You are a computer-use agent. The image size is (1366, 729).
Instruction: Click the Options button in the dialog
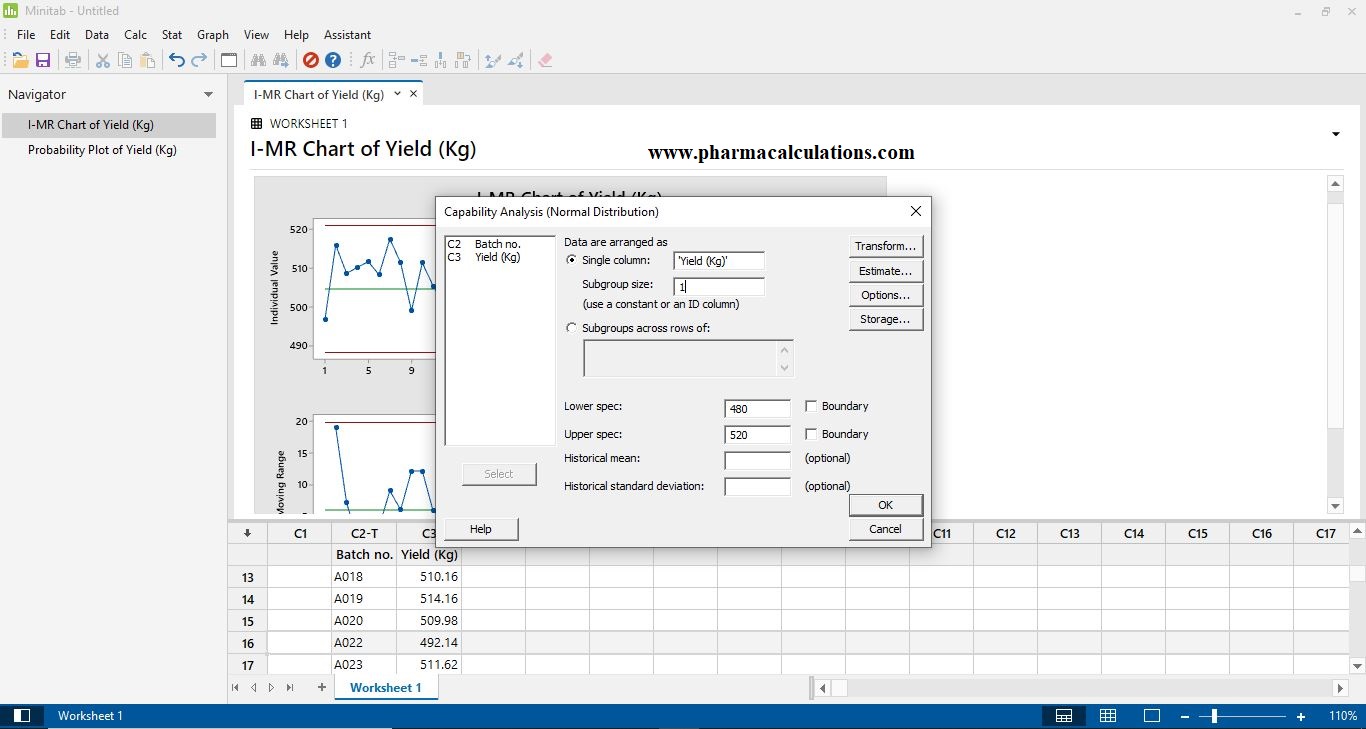[885, 294]
